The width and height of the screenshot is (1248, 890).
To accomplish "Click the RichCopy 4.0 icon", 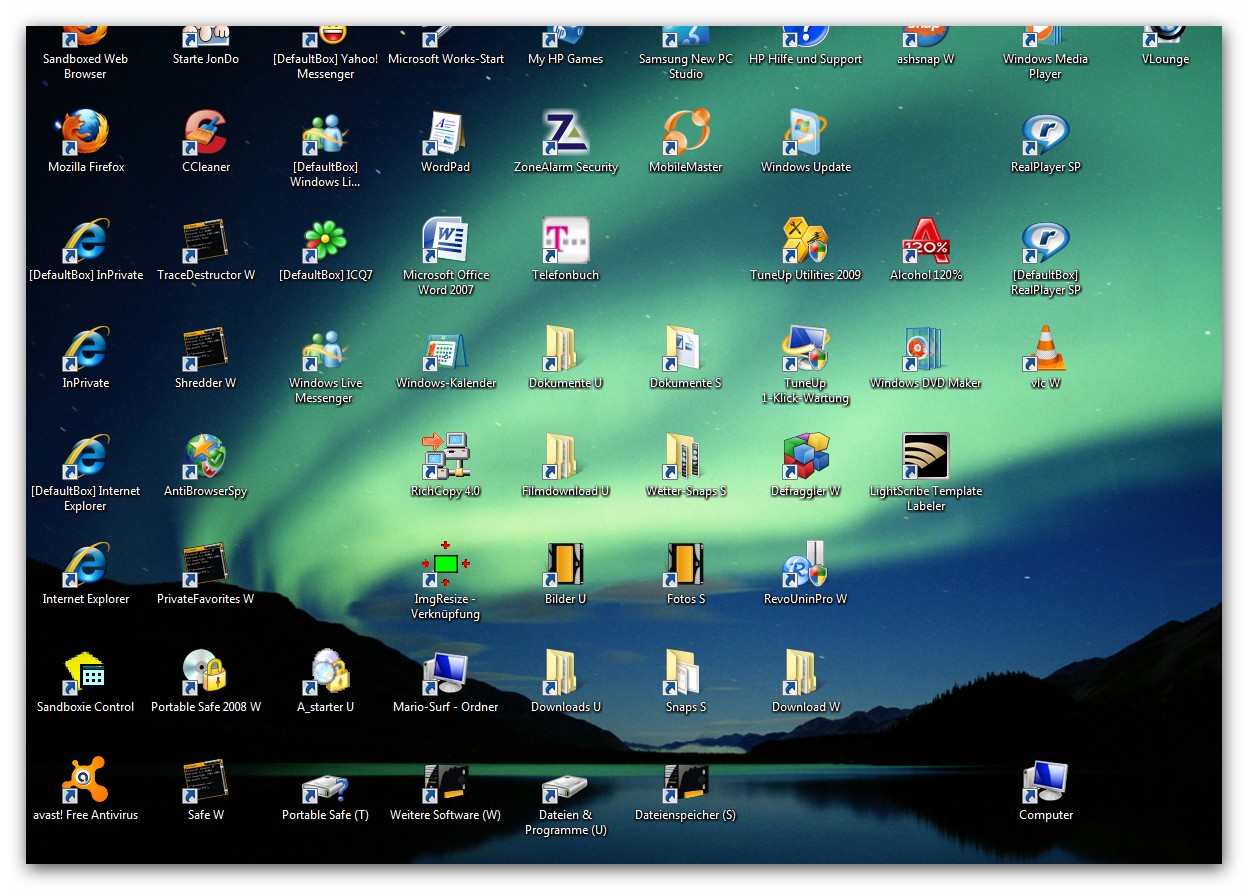I will (445, 458).
